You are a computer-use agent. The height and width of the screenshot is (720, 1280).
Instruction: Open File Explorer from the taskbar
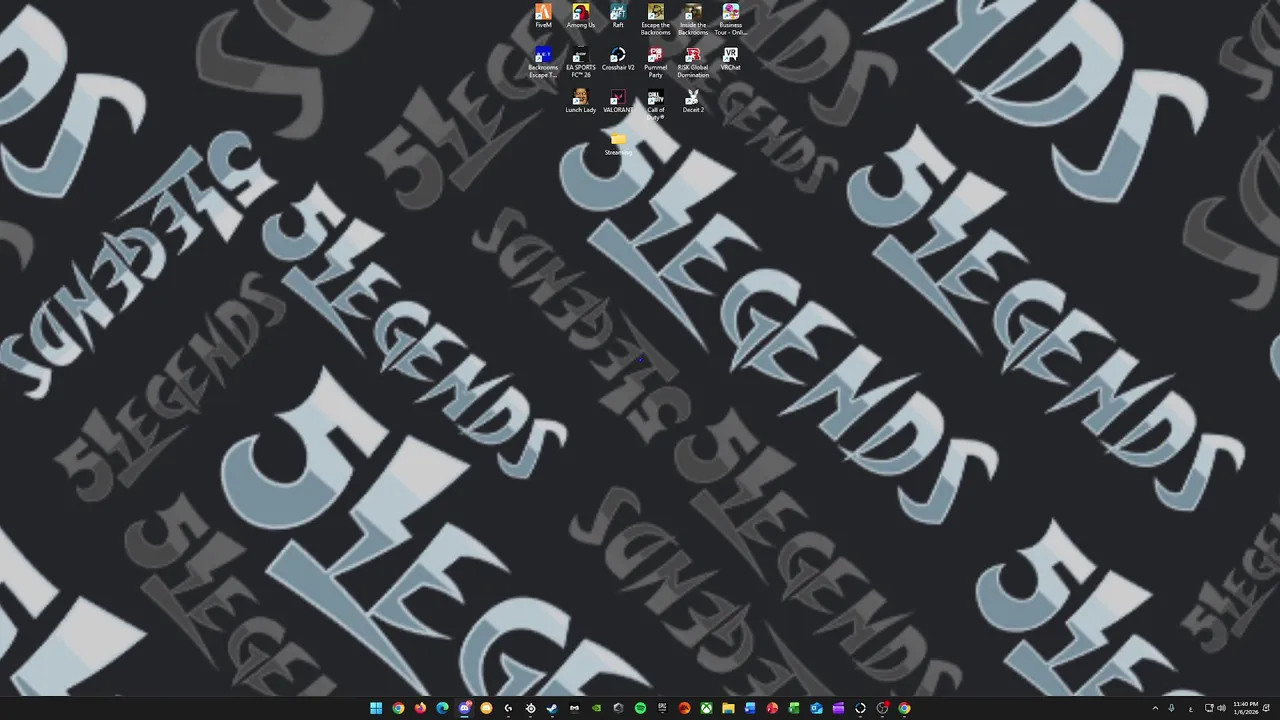pyautogui.click(x=728, y=708)
